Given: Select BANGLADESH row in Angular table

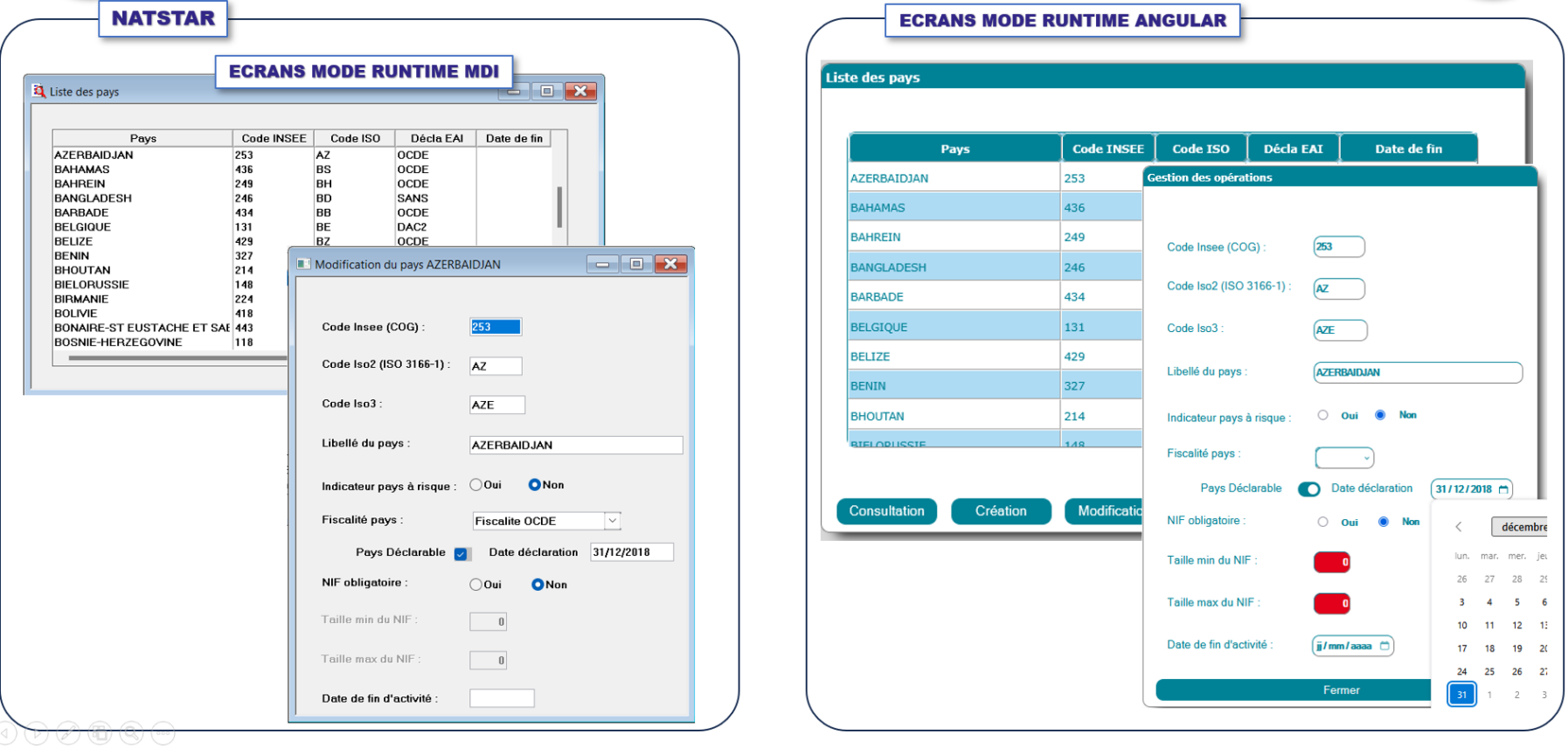Looking at the screenshot, I should coord(995,267).
